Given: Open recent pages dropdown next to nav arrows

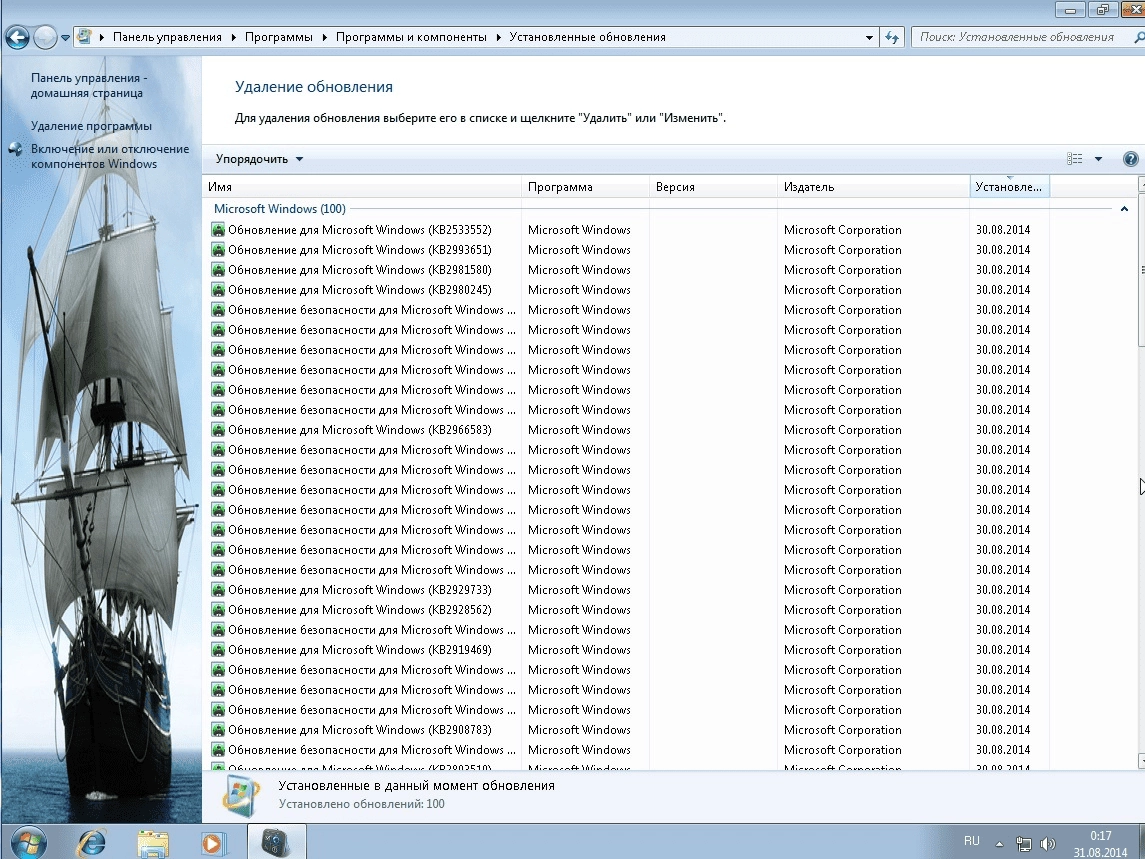Looking at the screenshot, I should (x=65, y=37).
